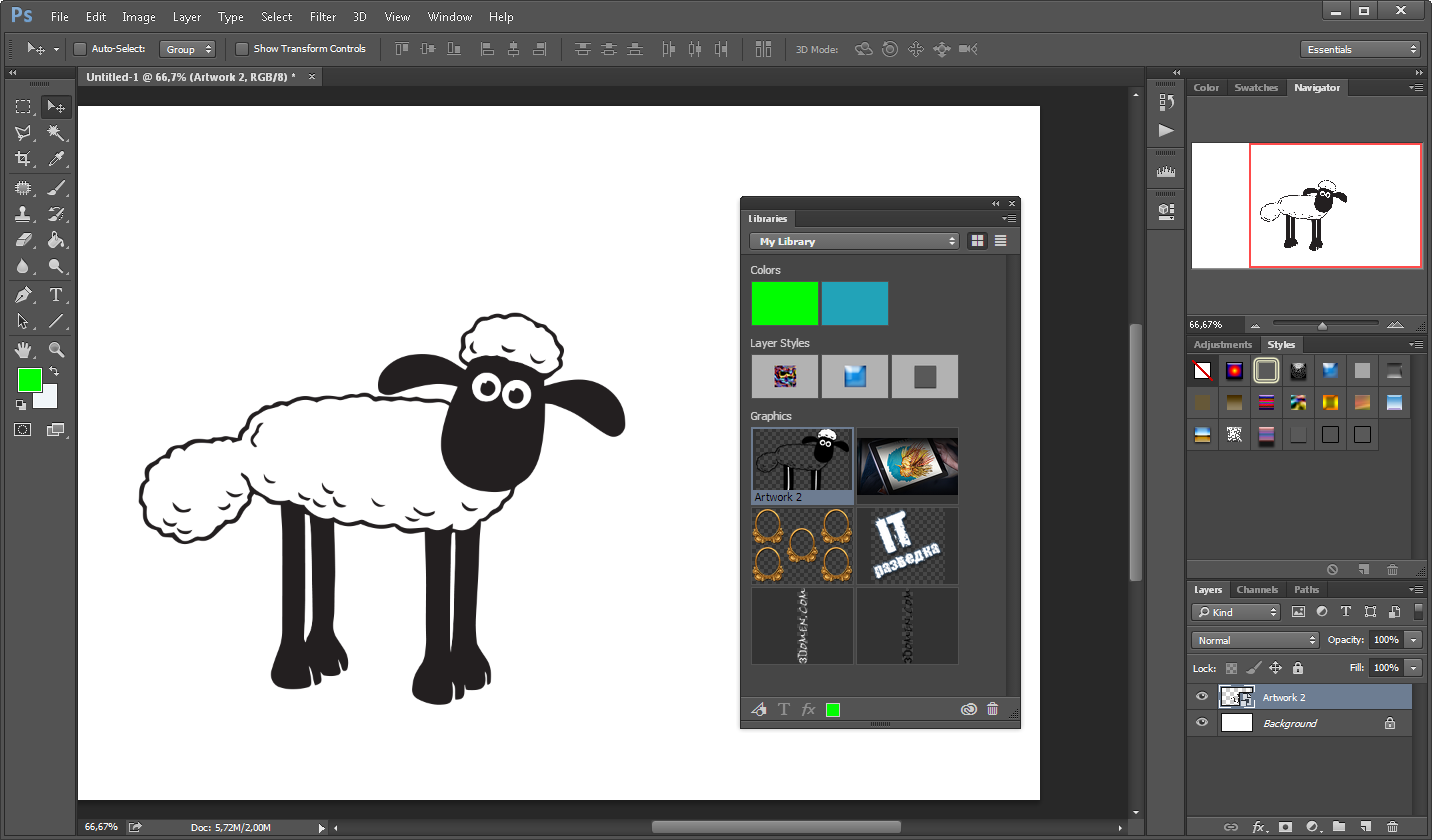
Task: Toggle lock transparent pixels
Action: (x=1232, y=668)
